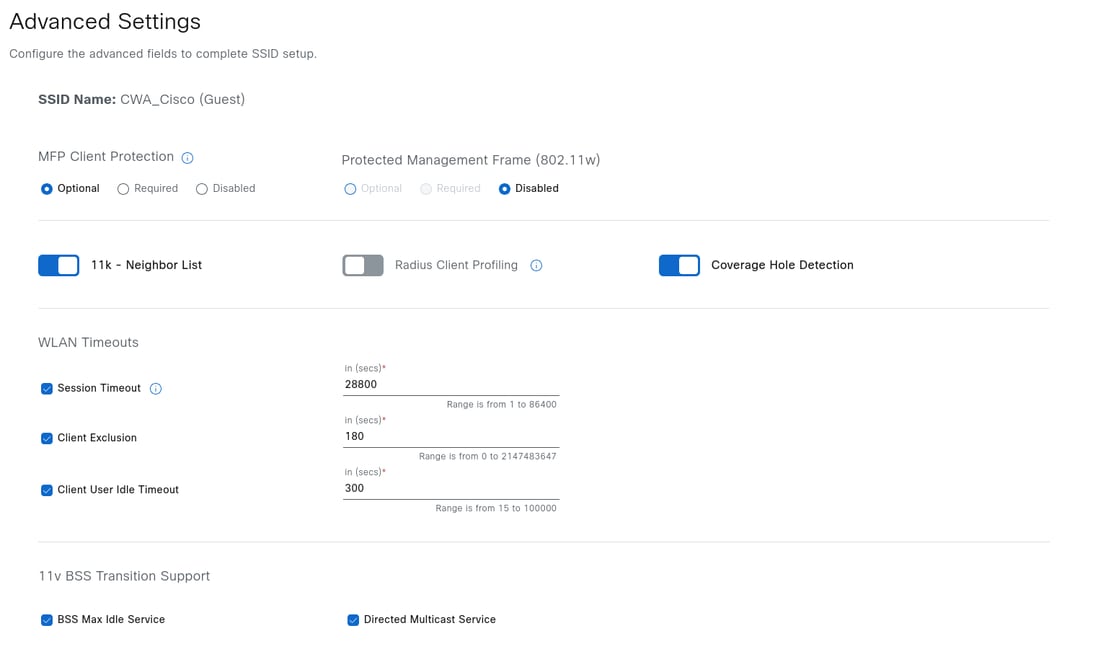Uncheck the Client Exclusion checkbox
Image resolution: width=1093 pixels, height=665 pixels.
click(47, 438)
